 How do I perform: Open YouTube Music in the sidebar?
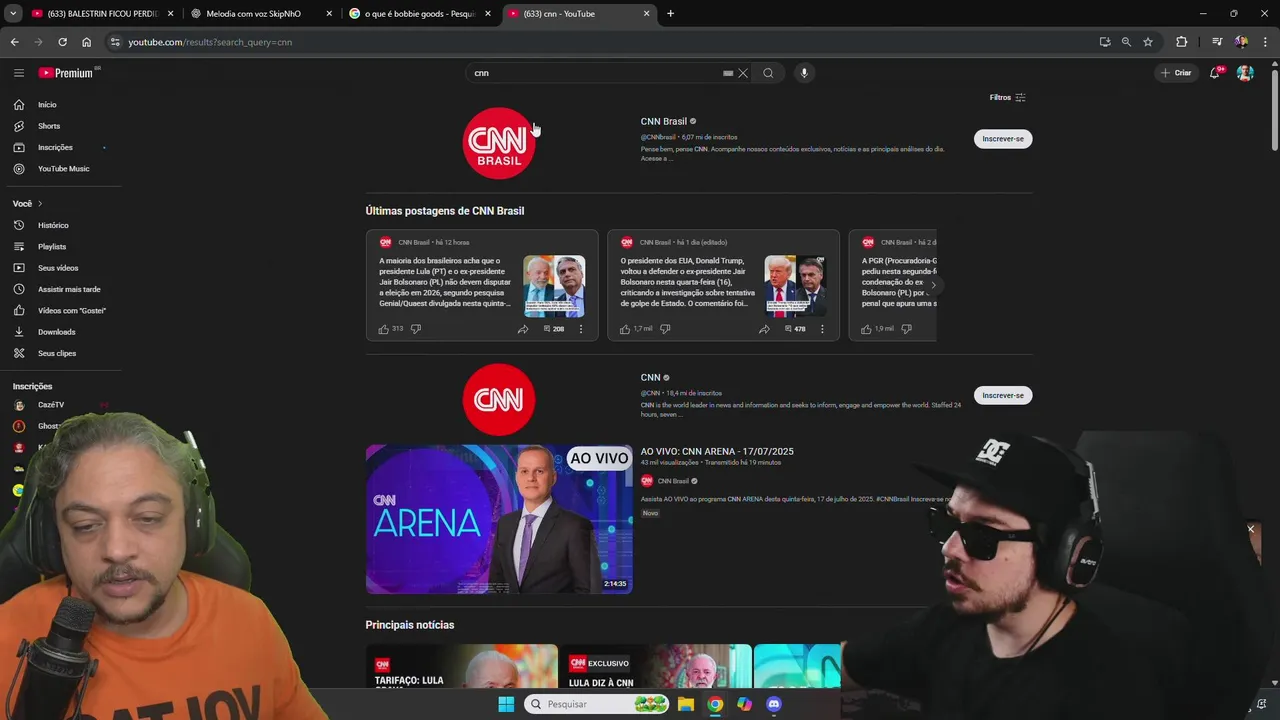click(x=63, y=169)
